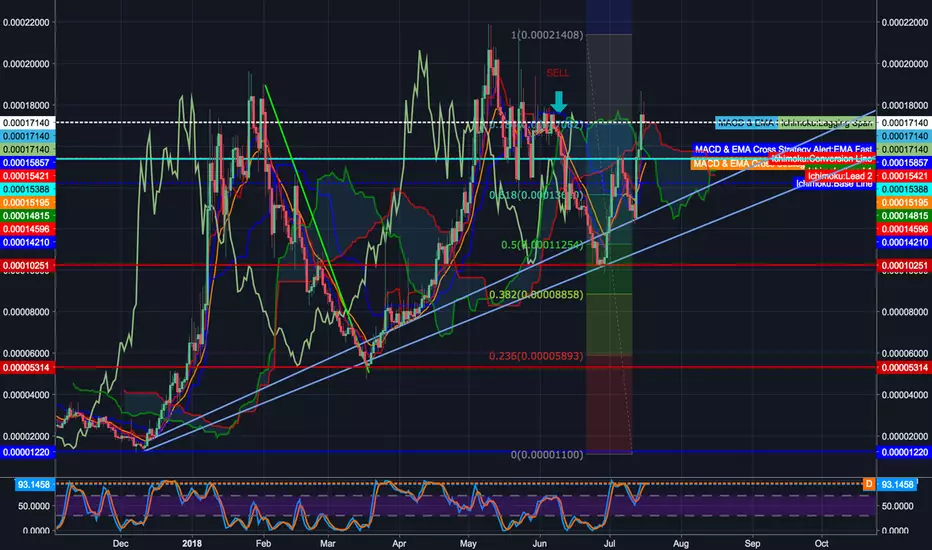This screenshot has height=550, width=932.
Task: Click the Feb label on the time axis
Action: [263, 543]
